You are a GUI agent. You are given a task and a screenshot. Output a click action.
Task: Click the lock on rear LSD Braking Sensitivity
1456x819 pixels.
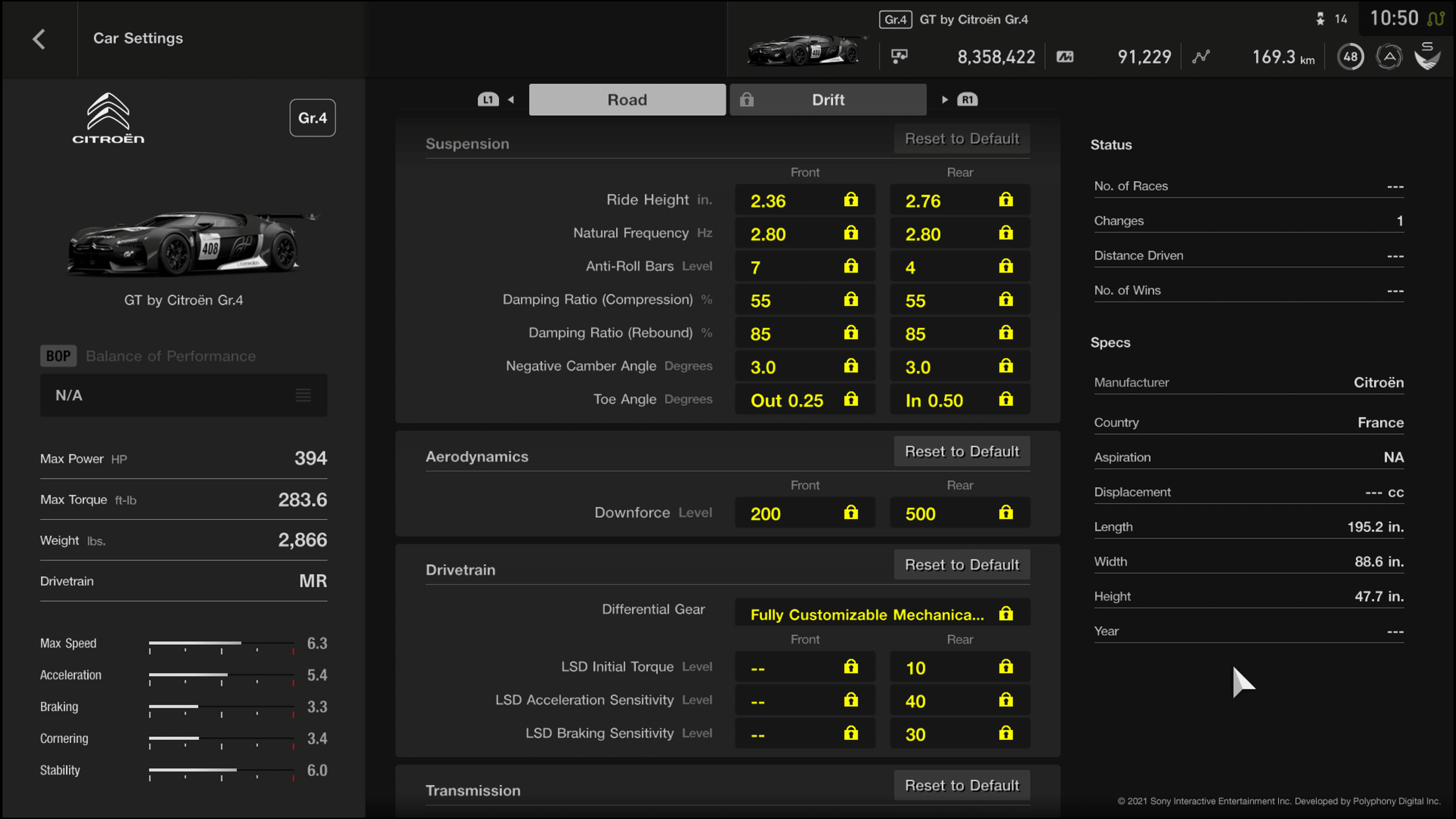(x=1006, y=734)
